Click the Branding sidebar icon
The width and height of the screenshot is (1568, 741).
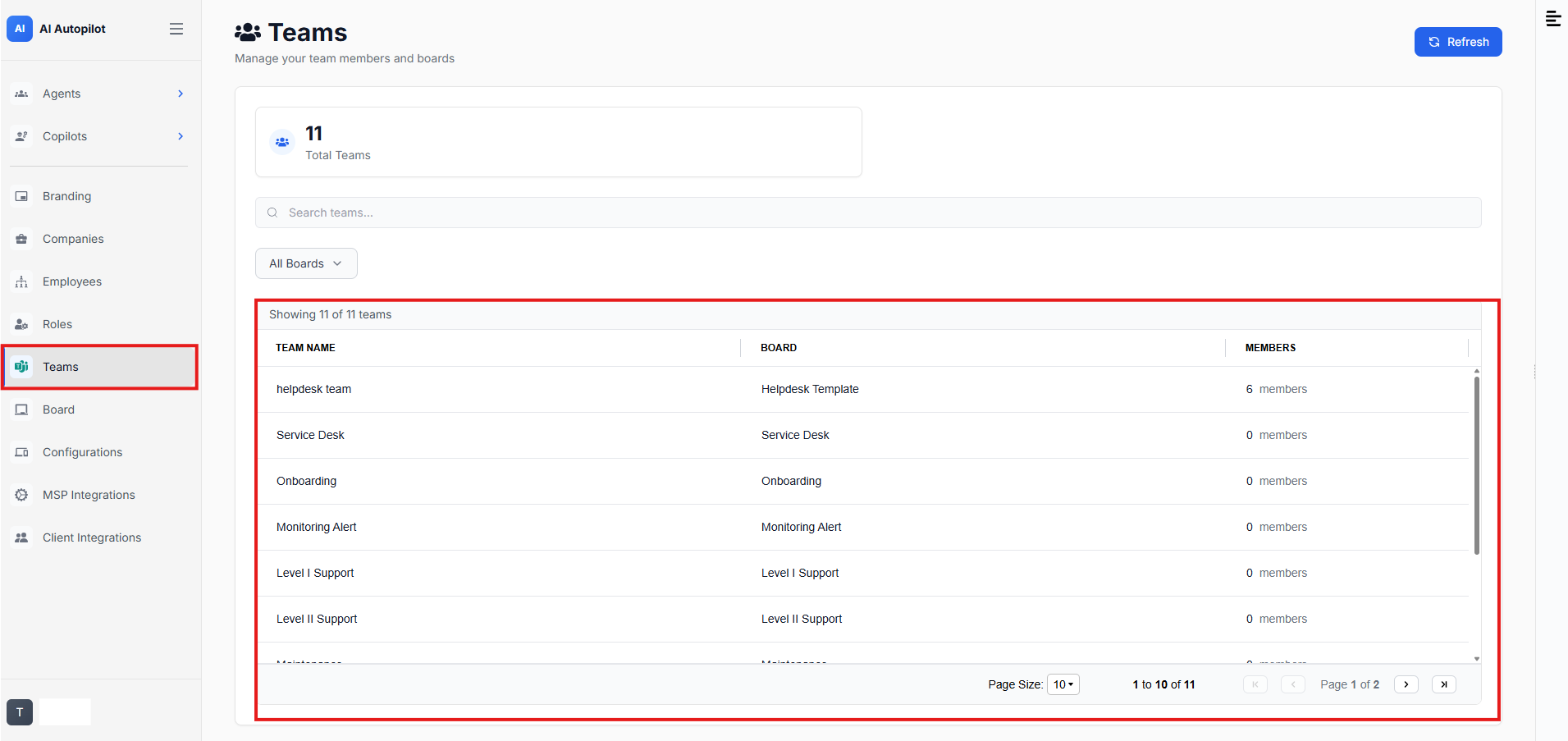pyautogui.click(x=21, y=196)
